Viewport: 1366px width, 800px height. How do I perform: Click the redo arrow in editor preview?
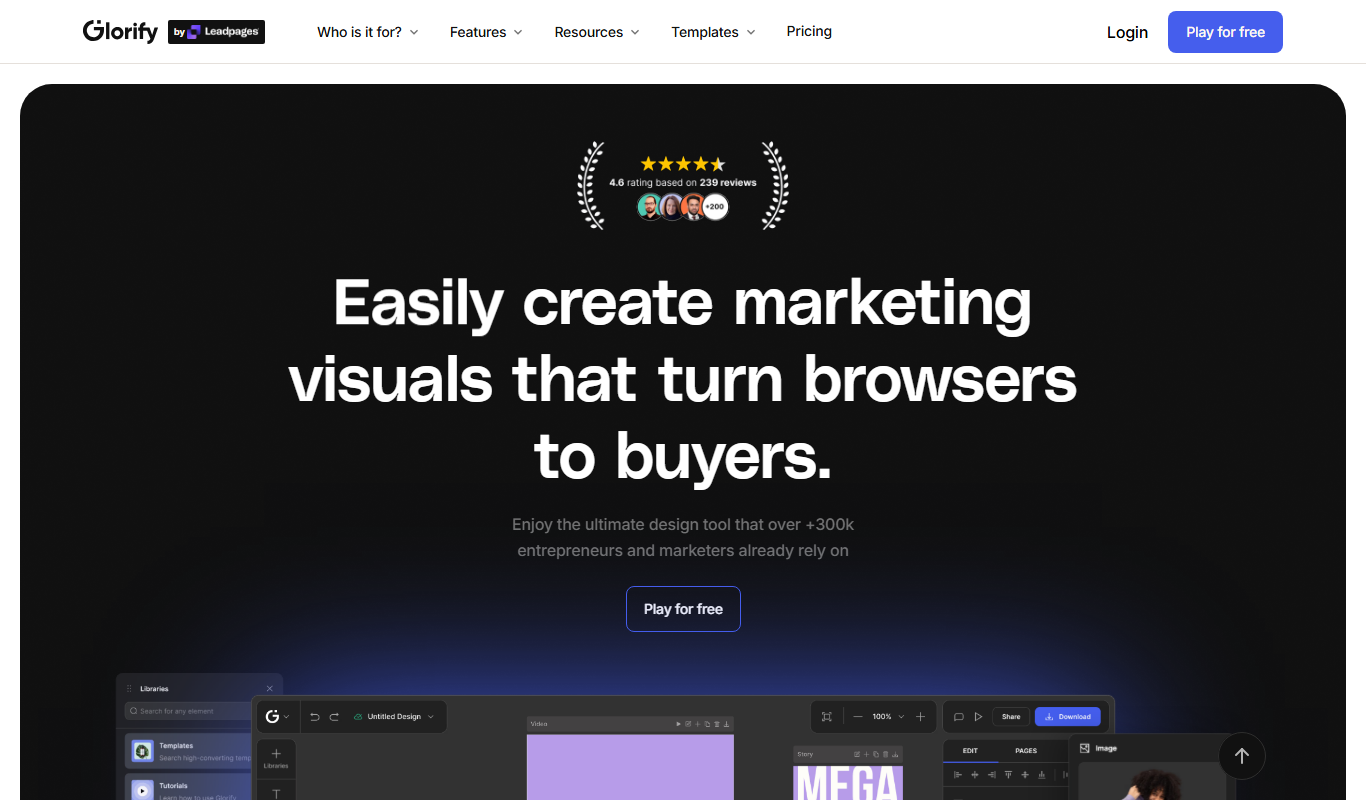[x=334, y=717]
